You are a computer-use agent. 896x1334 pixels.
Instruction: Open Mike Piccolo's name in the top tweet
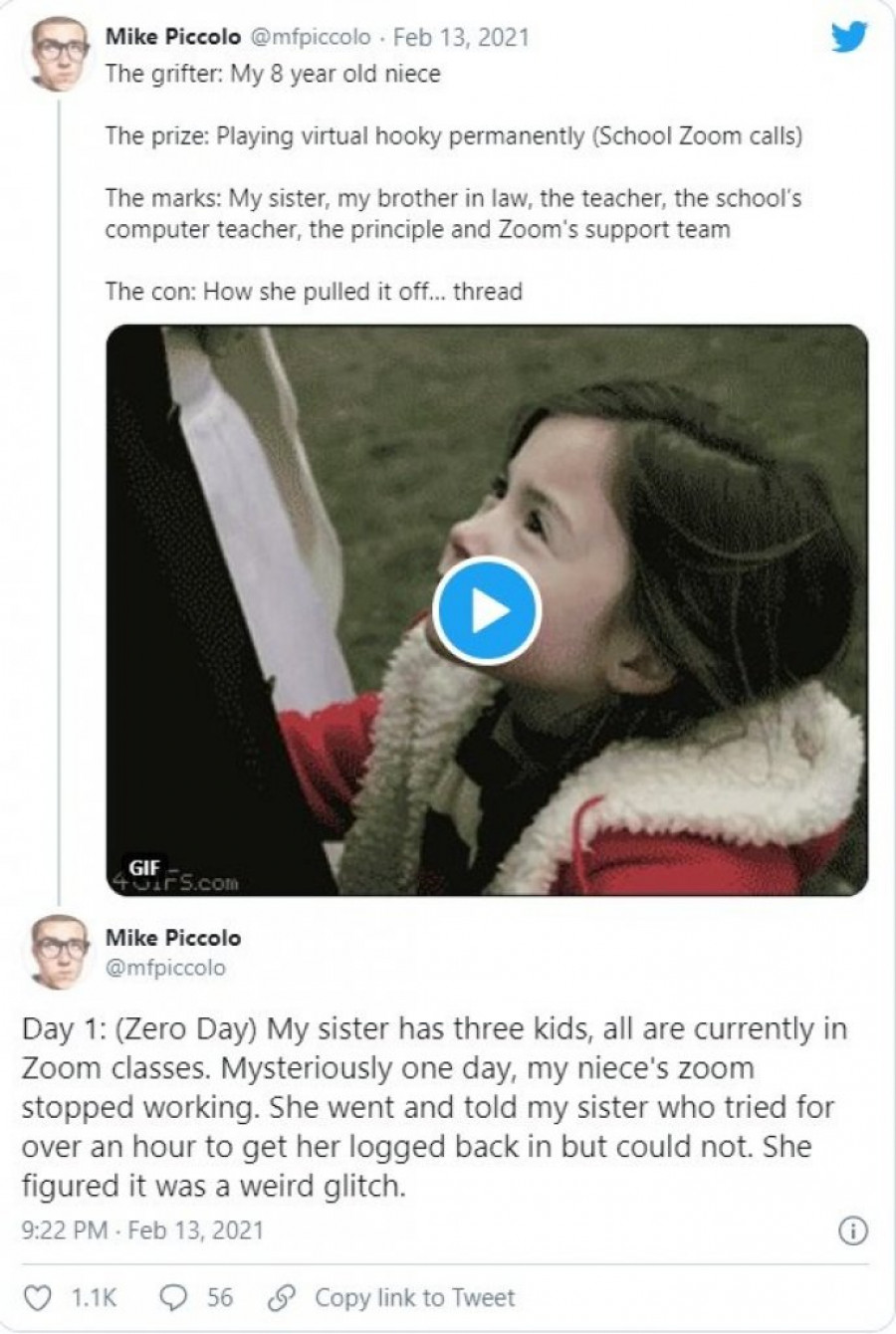pyautogui.click(x=172, y=38)
